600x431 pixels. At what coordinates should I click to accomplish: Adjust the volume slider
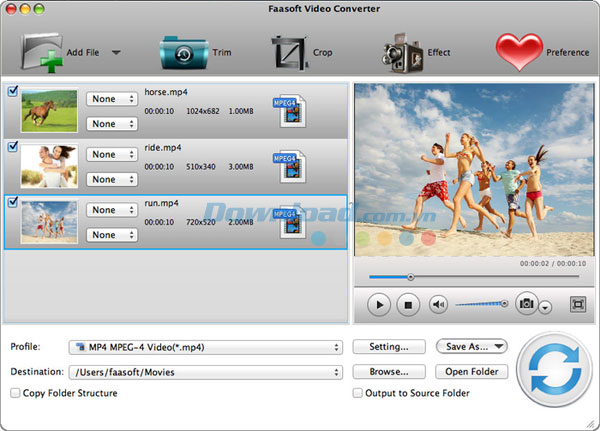482,304
